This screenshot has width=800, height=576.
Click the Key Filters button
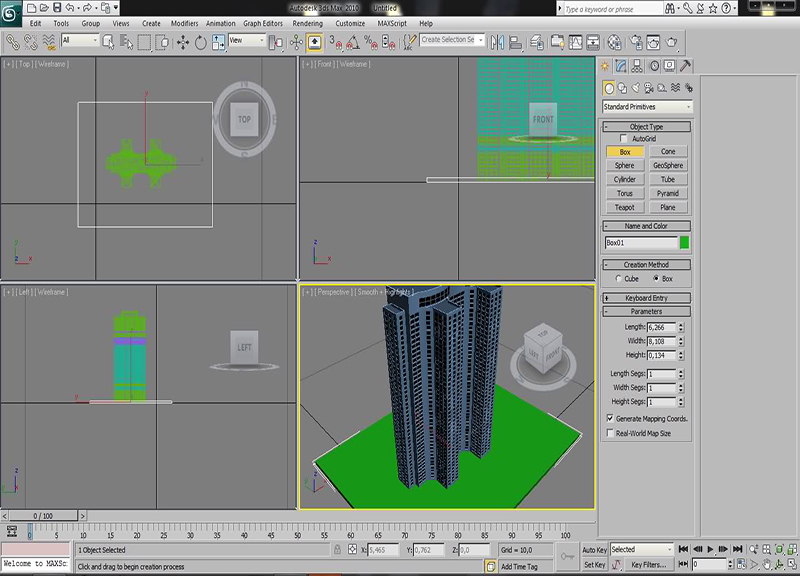(x=650, y=565)
